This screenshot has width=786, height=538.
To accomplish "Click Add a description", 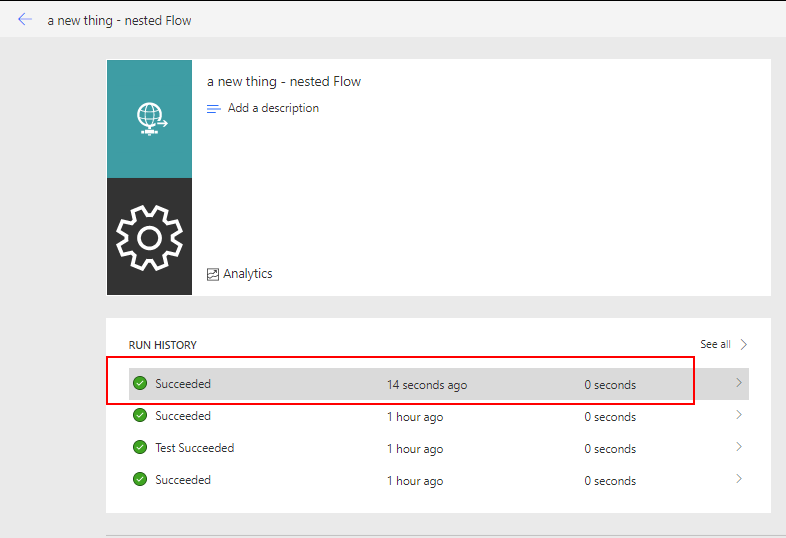I will [273, 108].
